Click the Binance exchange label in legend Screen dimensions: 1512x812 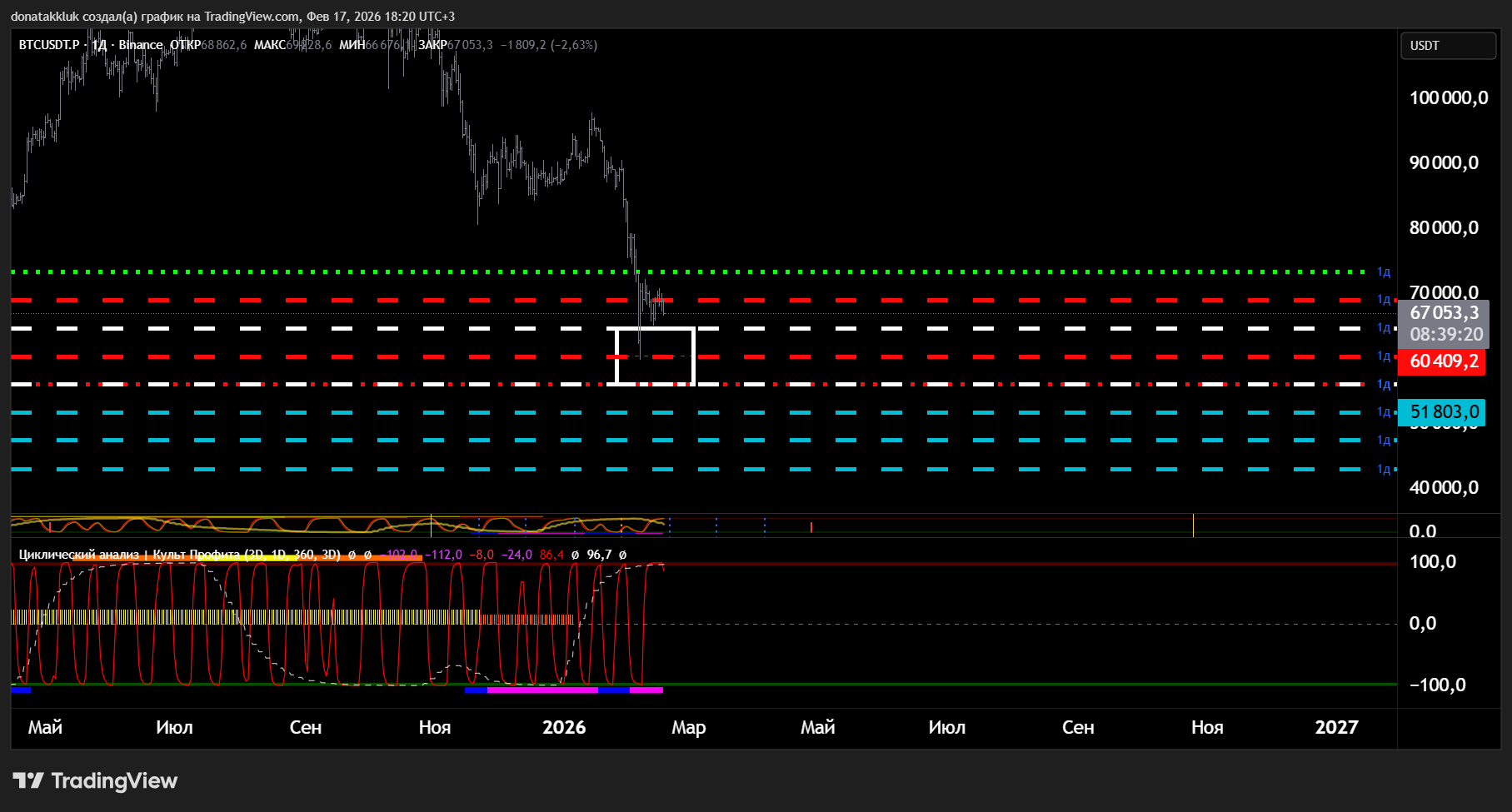tap(140, 45)
